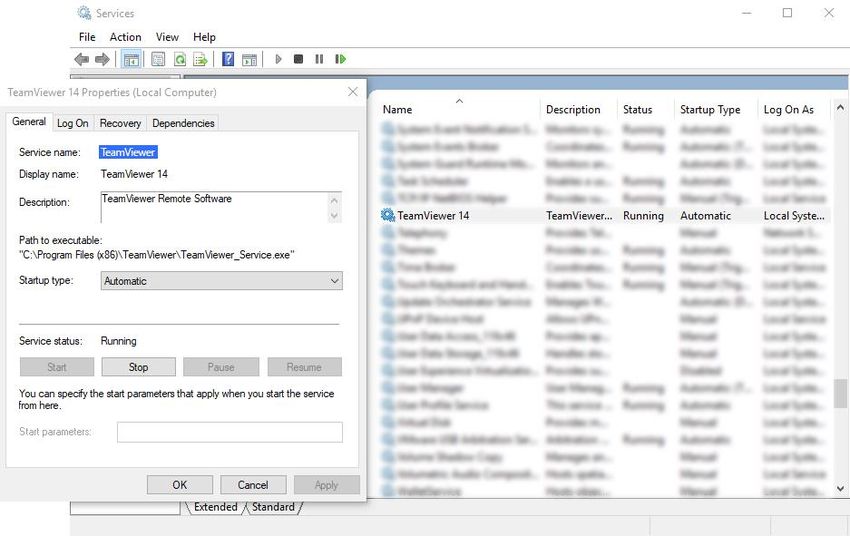
Task: Expand the Startup type dropdown
Action: pyautogui.click(x=222, y=281)
